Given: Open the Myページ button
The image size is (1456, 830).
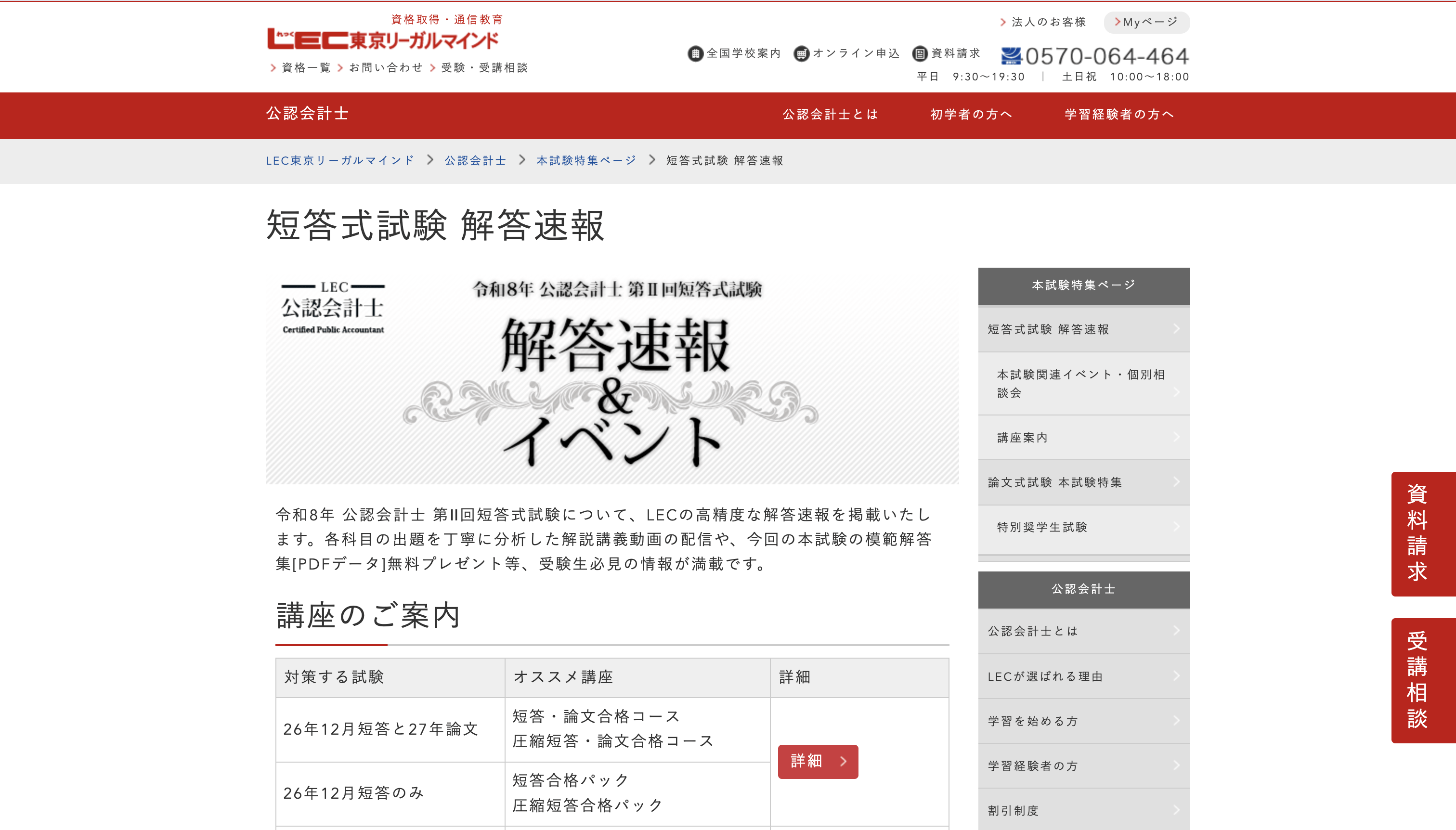Looking at the screenshot, I should tap(1146, 22).
